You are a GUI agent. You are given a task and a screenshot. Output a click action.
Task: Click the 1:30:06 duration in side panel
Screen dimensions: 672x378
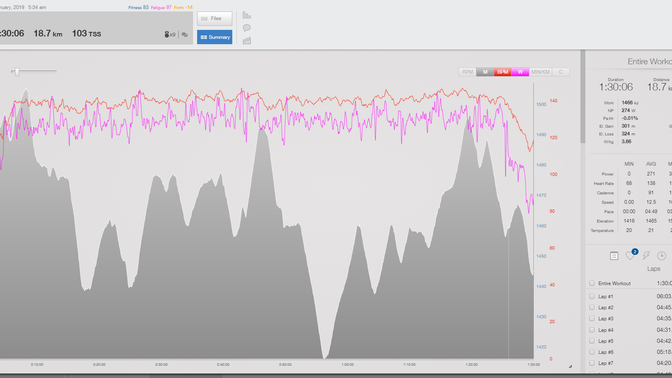(x=616, y=87)
